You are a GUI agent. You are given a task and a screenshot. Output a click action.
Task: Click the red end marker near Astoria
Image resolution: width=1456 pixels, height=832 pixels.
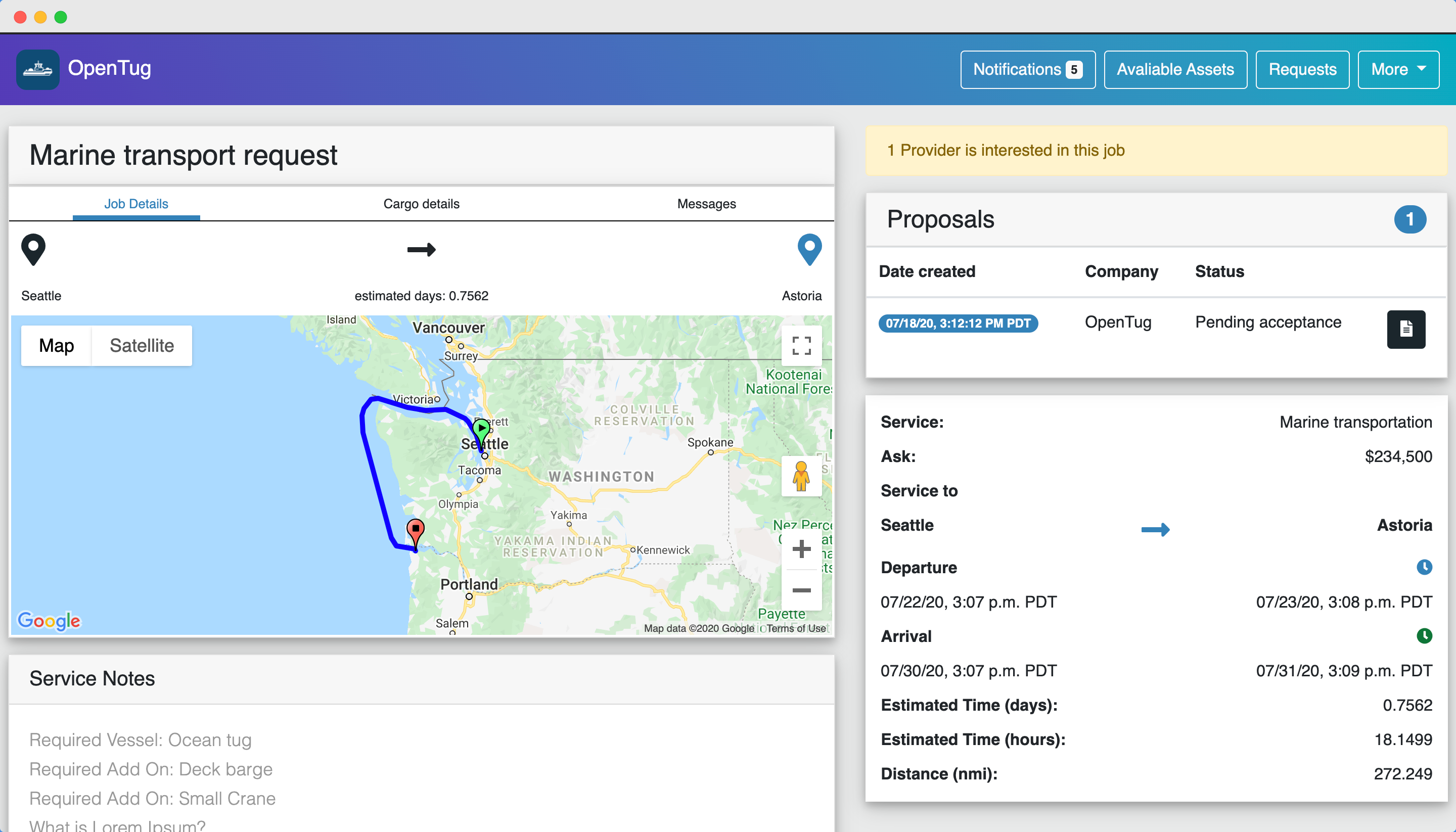(416, 534)
